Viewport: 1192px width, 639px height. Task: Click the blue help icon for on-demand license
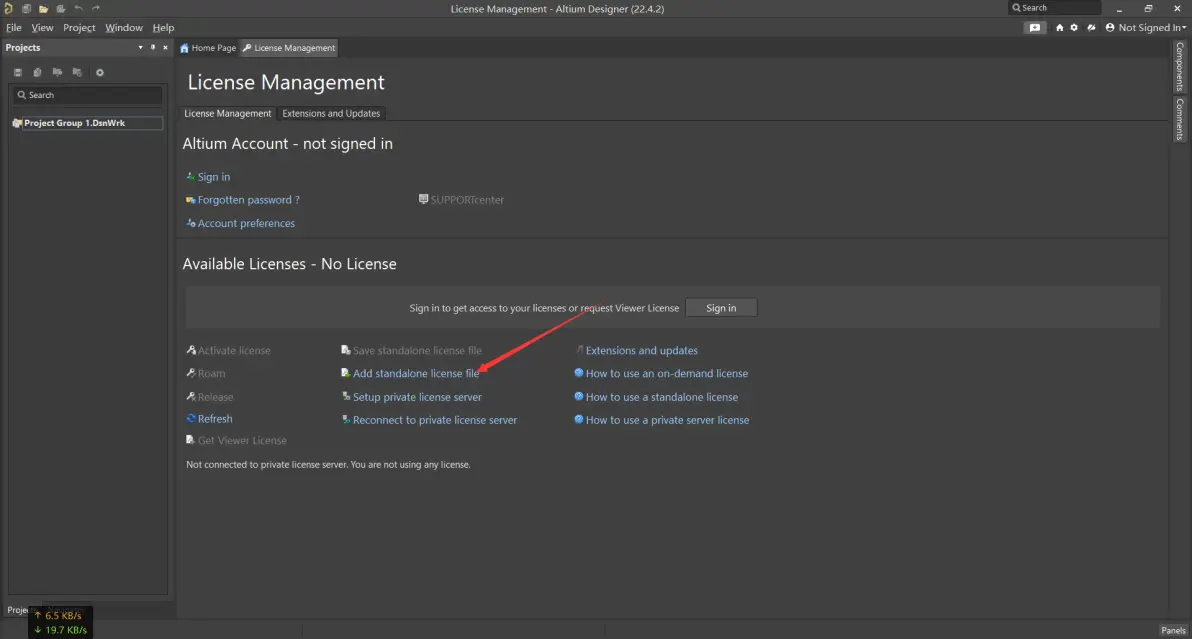[579, 373]
